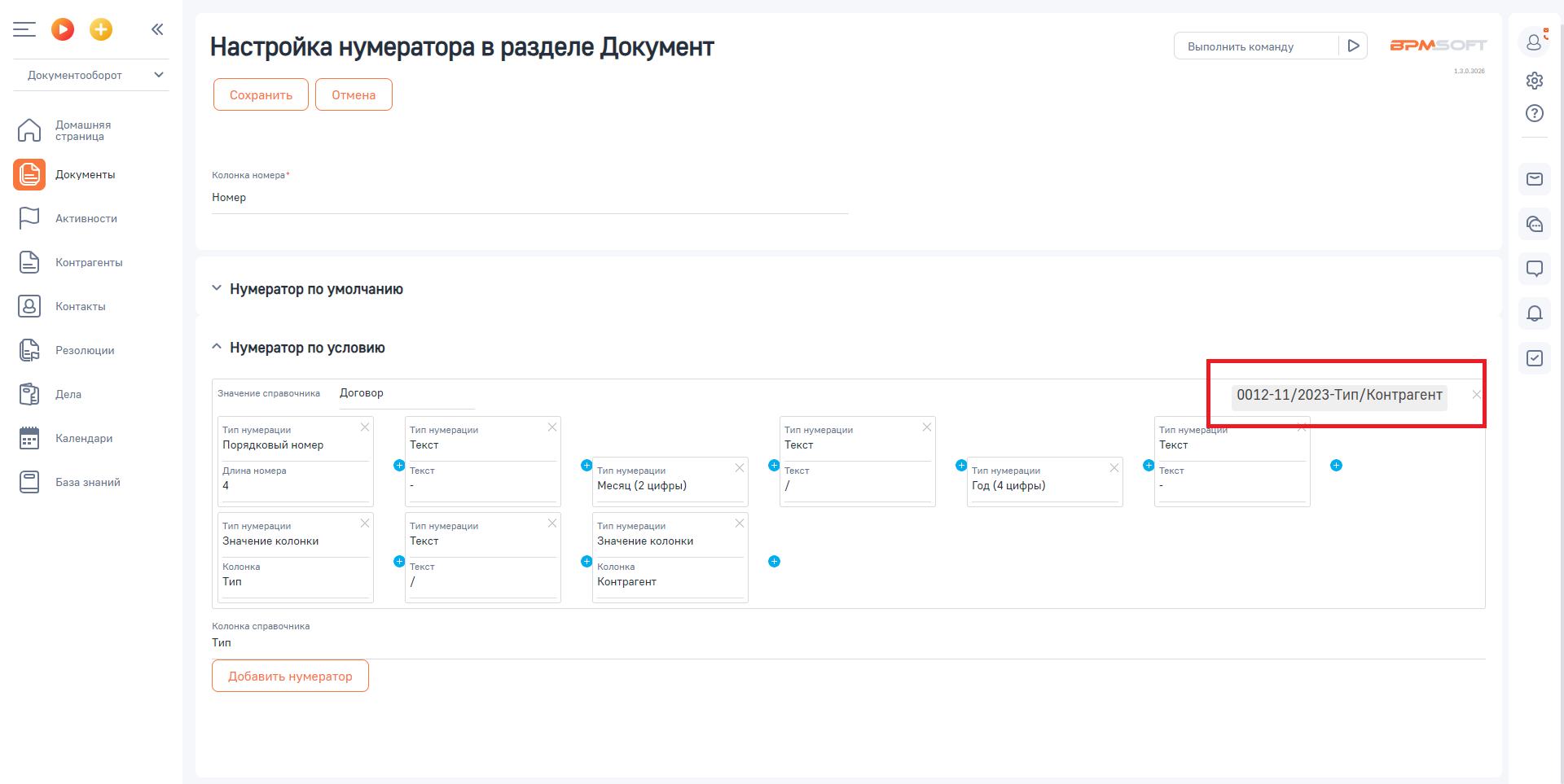The width and height of the screenshot is (1564, 784).
Task: Open the Документооборот workspace dropdown
Action: point(91,75)
